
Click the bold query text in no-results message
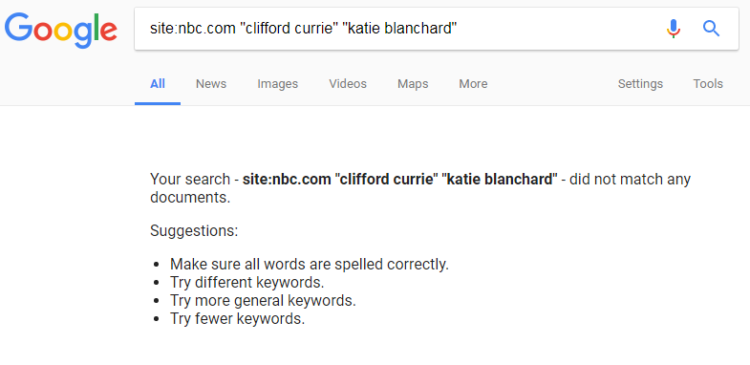click(x=400, y=179)
